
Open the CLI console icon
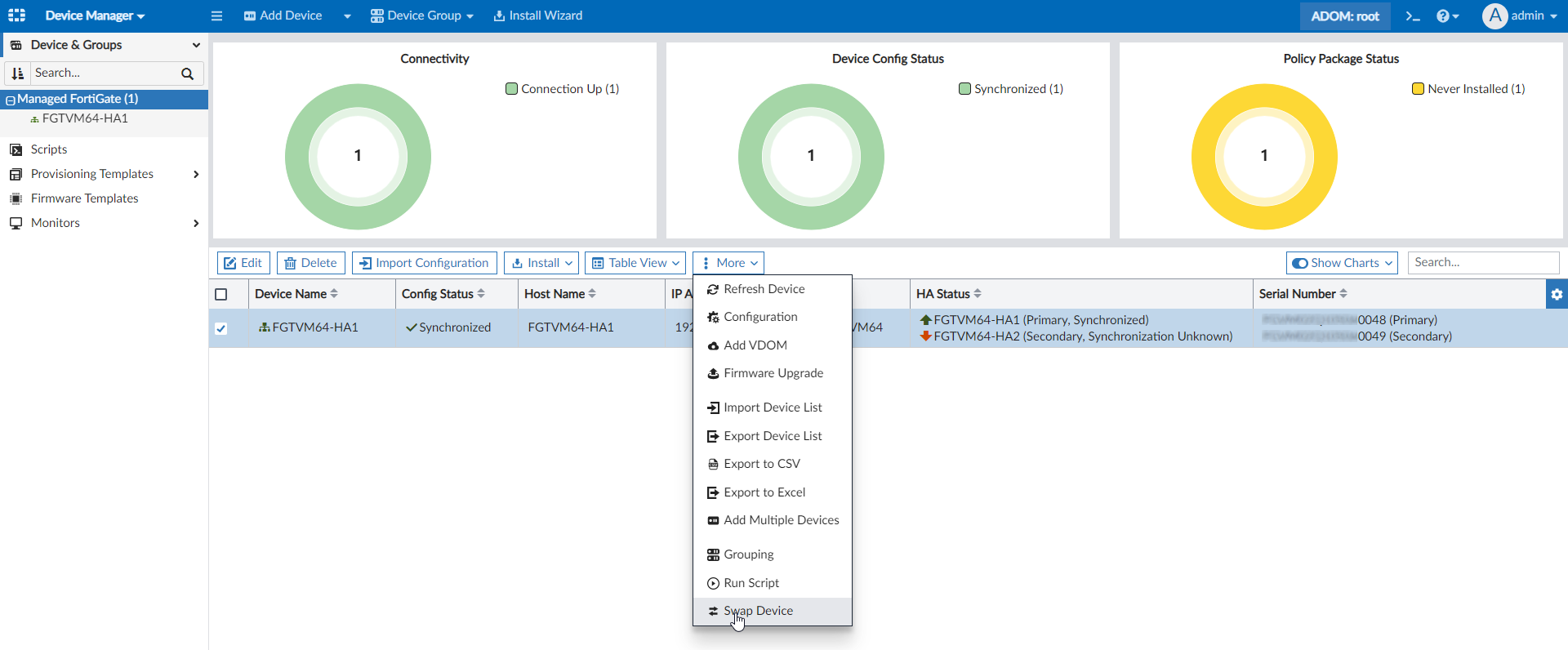tap(1413, 16)
